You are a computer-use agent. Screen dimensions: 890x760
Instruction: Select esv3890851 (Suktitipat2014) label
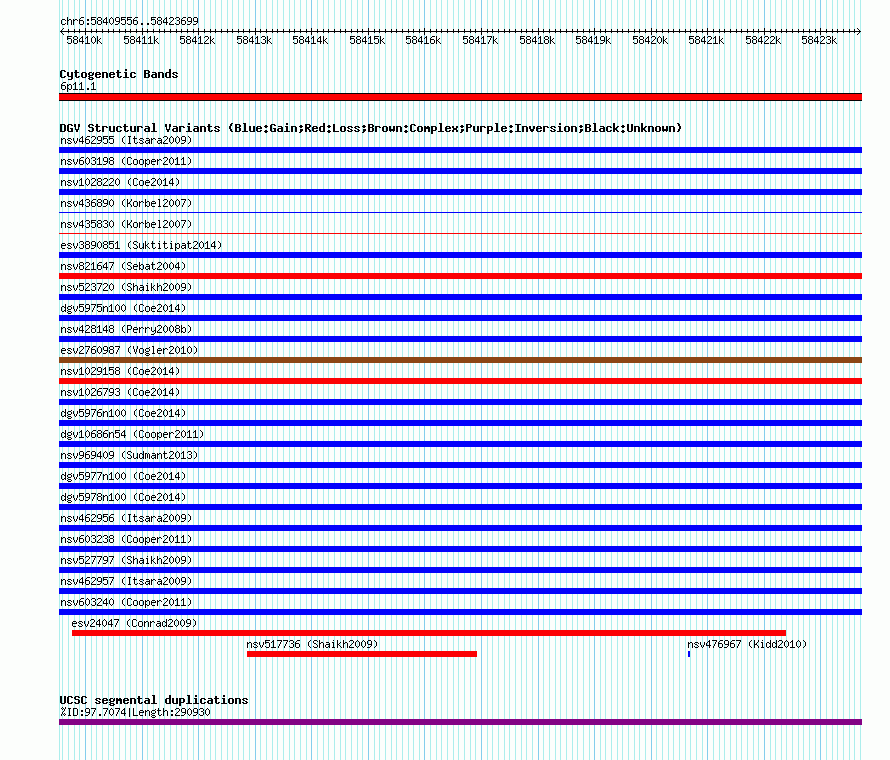[141, 245]
